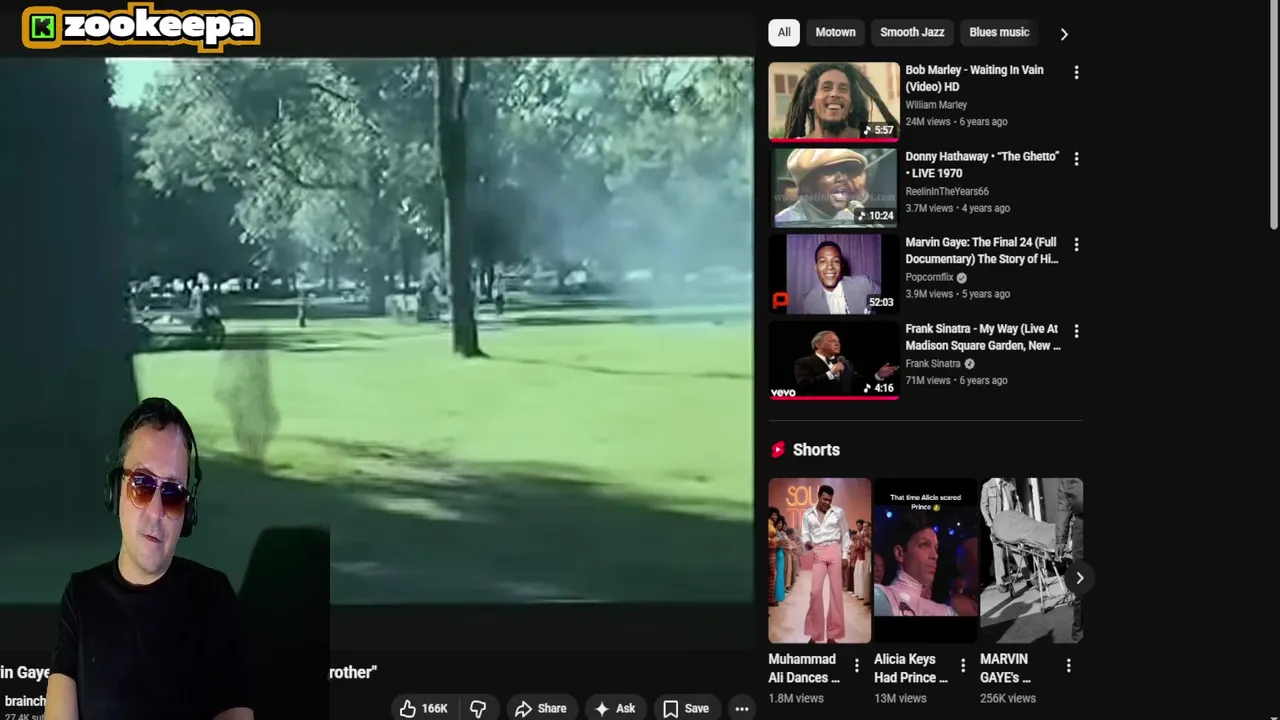The height and width of the screenshot is (720, 1280).
Task: Click the Ask button with sparkle
Action: pyautogui.click(x=615, y=708)
